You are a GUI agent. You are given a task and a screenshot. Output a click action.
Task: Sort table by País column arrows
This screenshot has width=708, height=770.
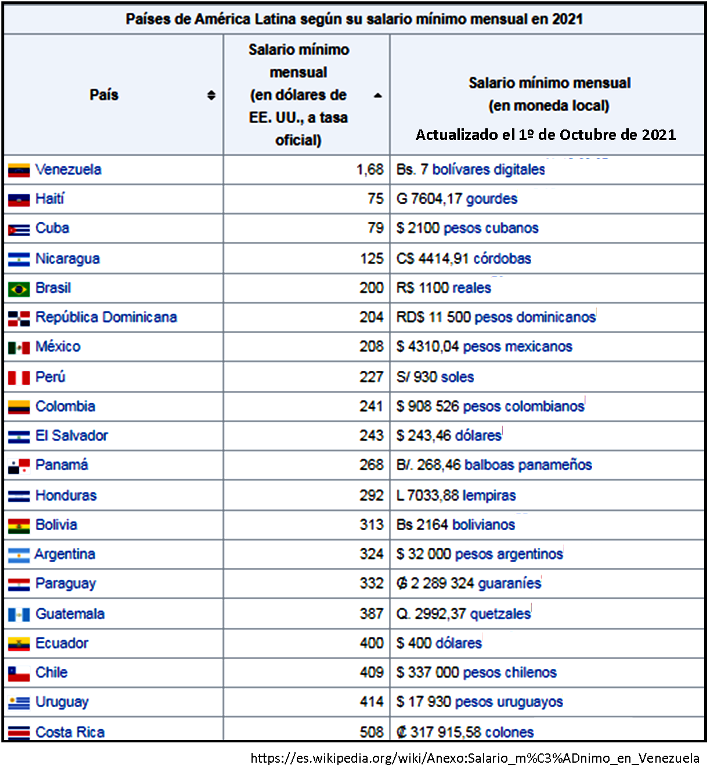coord(211,96)
